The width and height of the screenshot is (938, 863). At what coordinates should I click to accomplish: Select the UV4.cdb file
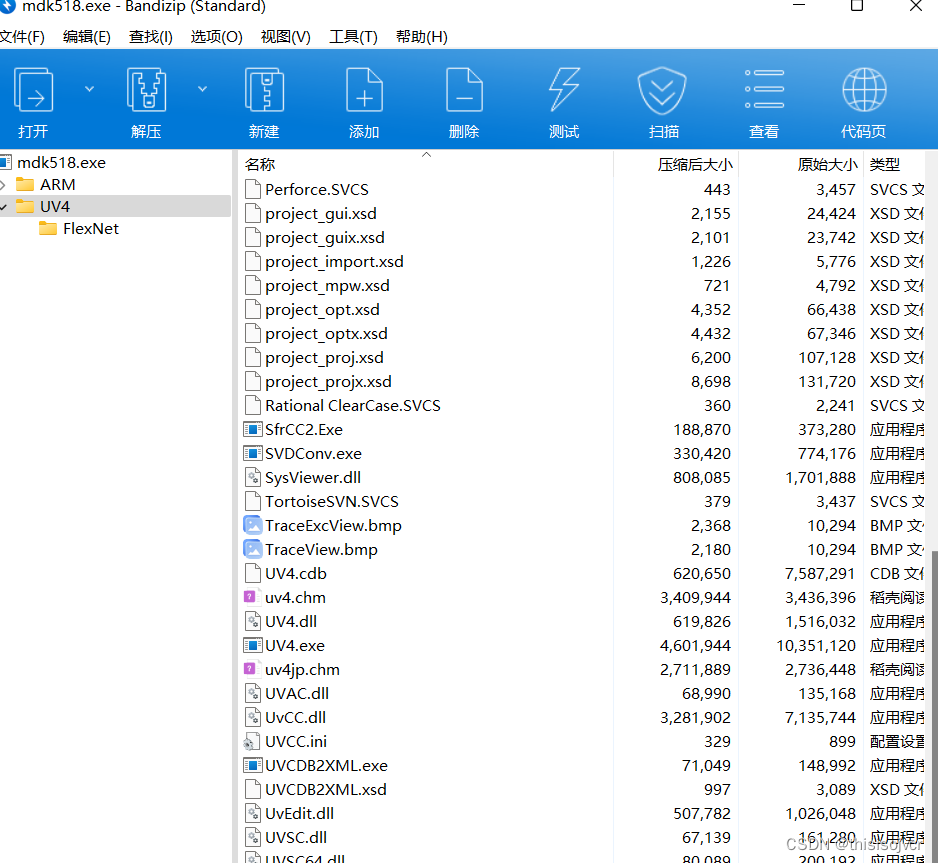(296, 574)
